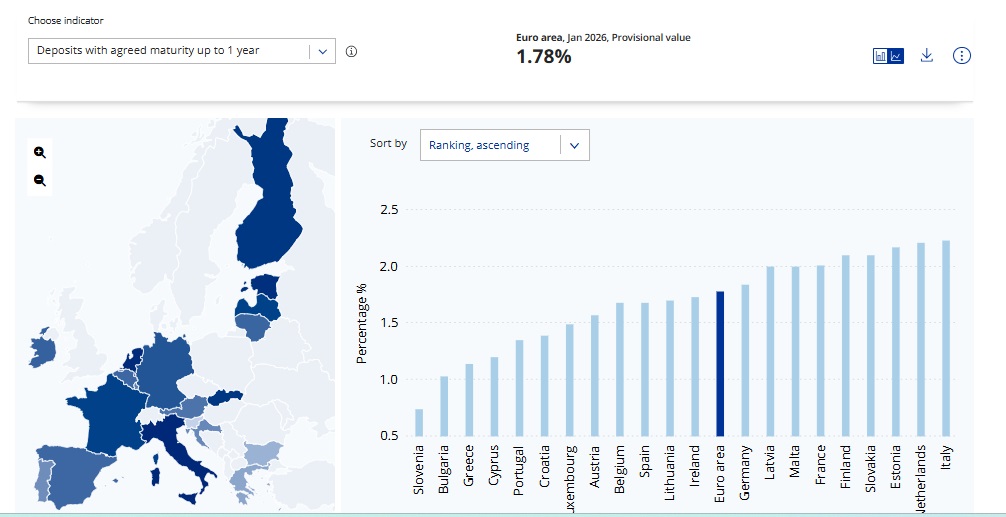Switch to line chart view
The width and height of the screenshot is (1006, 517).
pyautogui.click(x=896, y=56)
